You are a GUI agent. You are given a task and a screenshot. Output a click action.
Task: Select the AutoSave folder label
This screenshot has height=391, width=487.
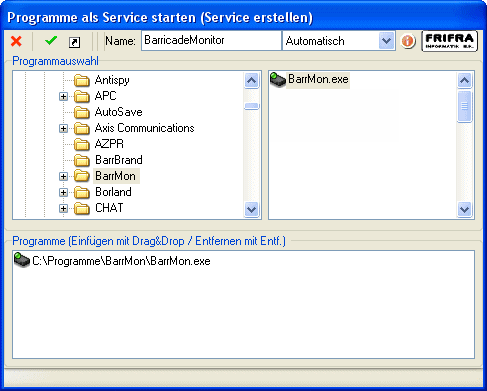(x=119, y=112)
